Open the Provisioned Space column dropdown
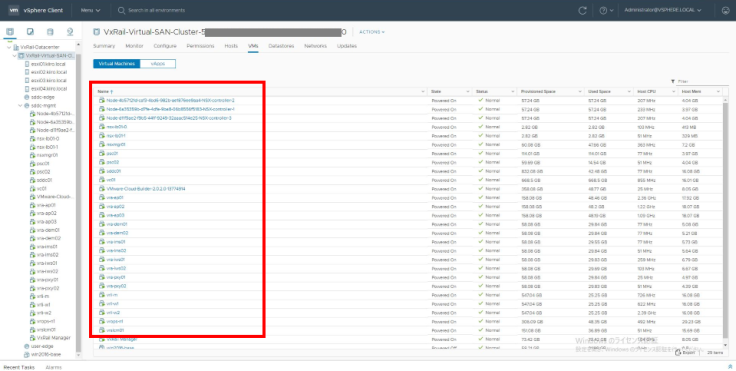Viewport: 736px width, 371px height. click(580, 92)
